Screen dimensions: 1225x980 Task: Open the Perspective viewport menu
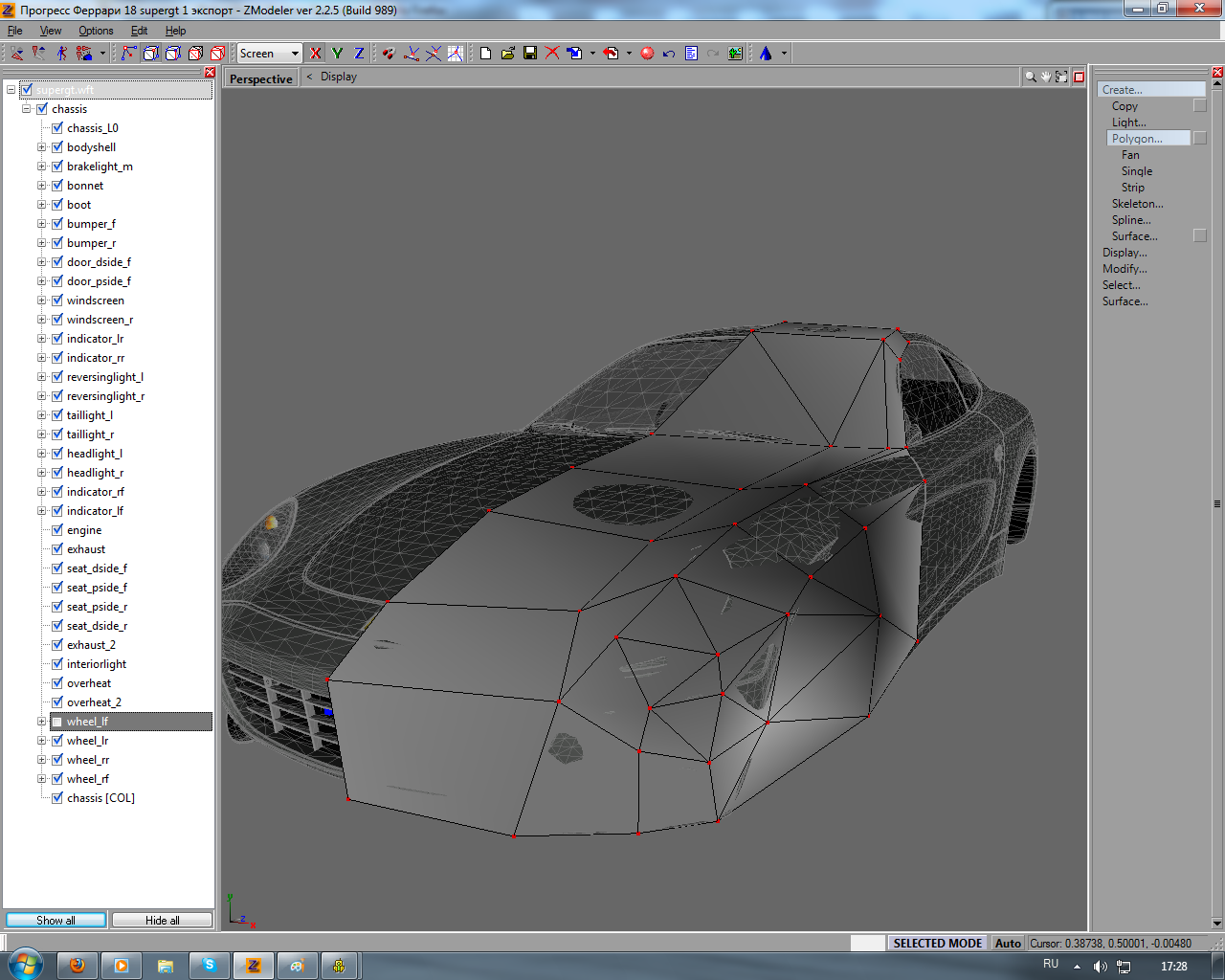[x=260, y=78]
